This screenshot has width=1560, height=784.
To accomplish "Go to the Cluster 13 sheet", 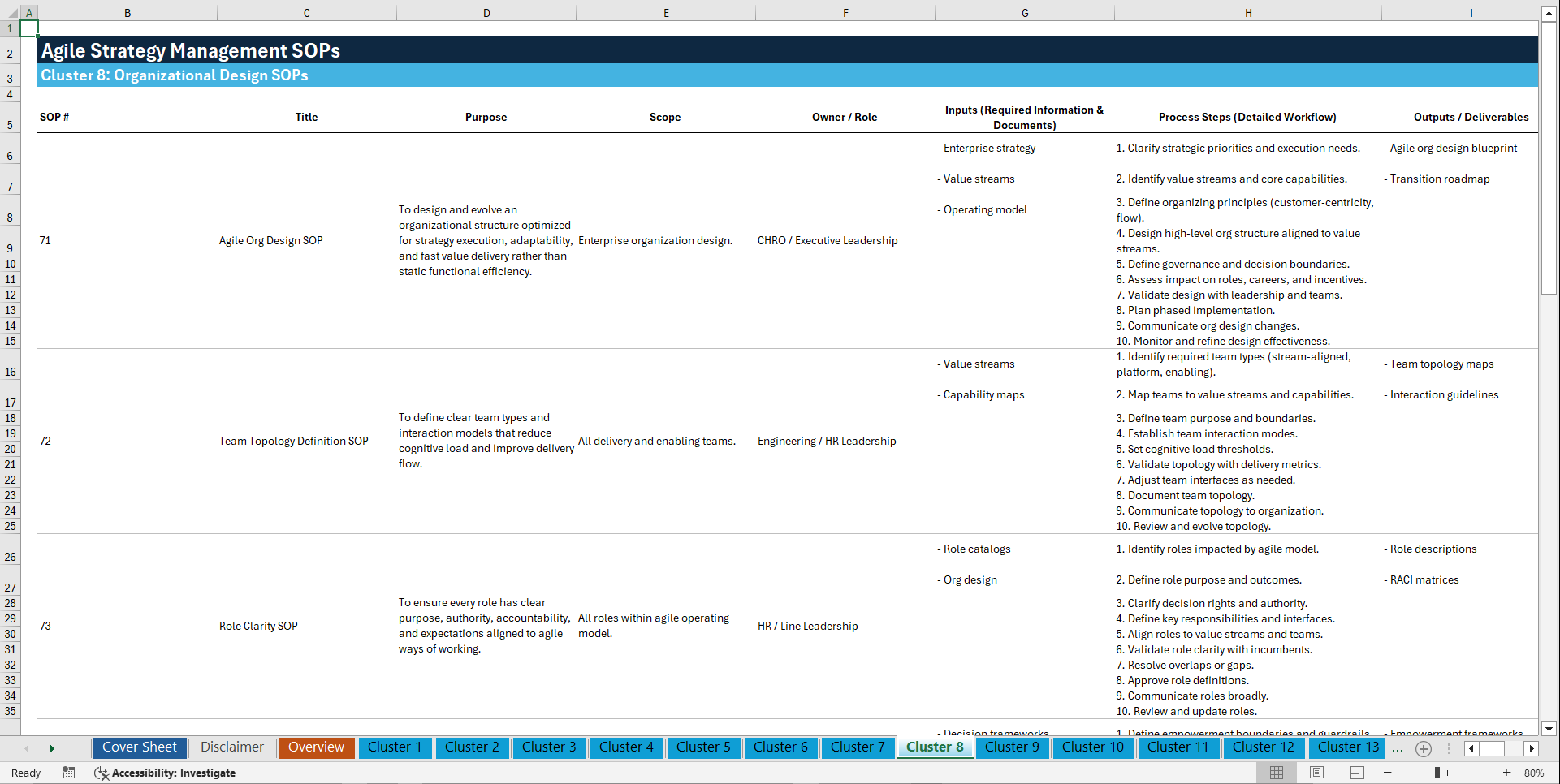I will click(x=1346, y=747).
